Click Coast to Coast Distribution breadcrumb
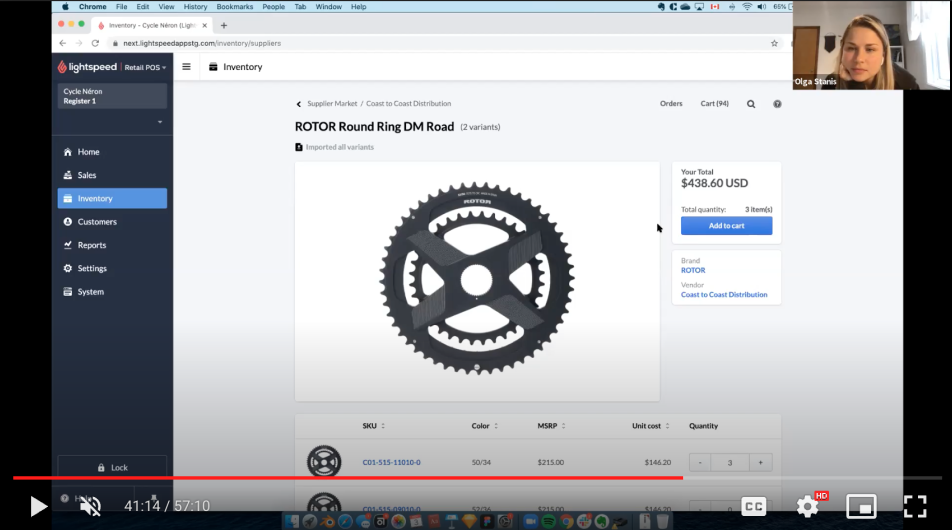 (409, 104)
